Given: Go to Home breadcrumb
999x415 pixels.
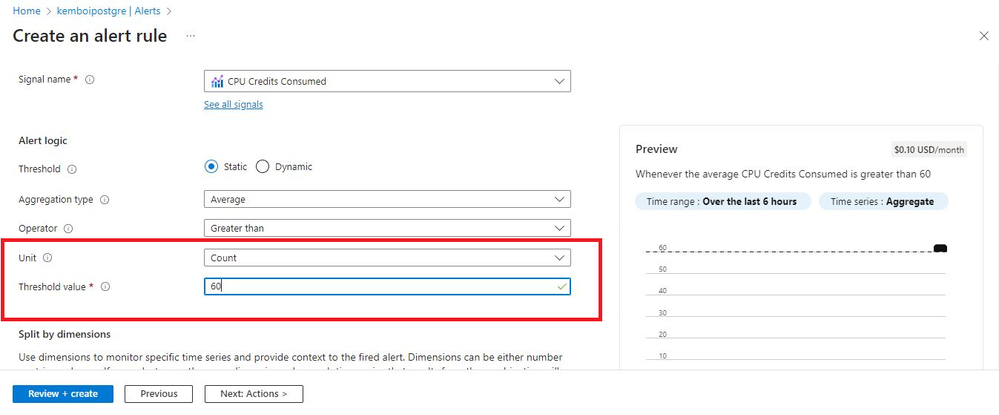Looking at the screenshot, I should pyautogui.click(x=25, y=11).
